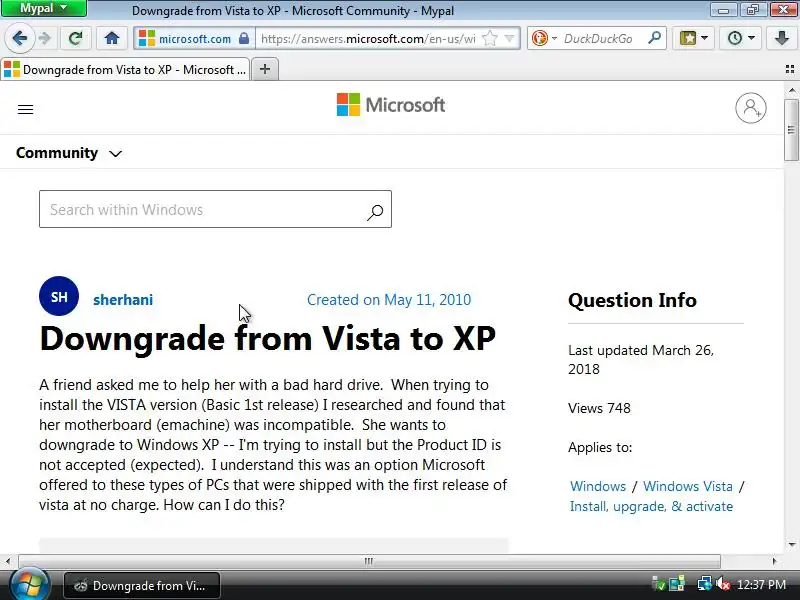Bookmark this page with the star
The height and width of the screenshot is (600, 800).
pos(490,38)
